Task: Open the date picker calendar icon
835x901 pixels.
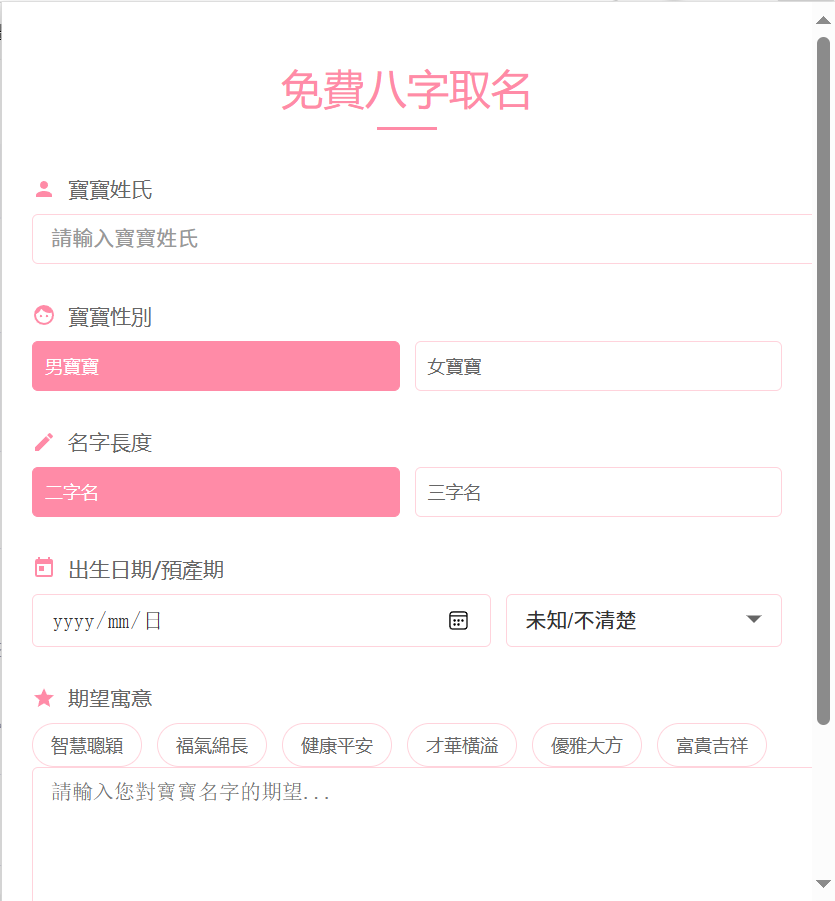Action: coord(458,620)
